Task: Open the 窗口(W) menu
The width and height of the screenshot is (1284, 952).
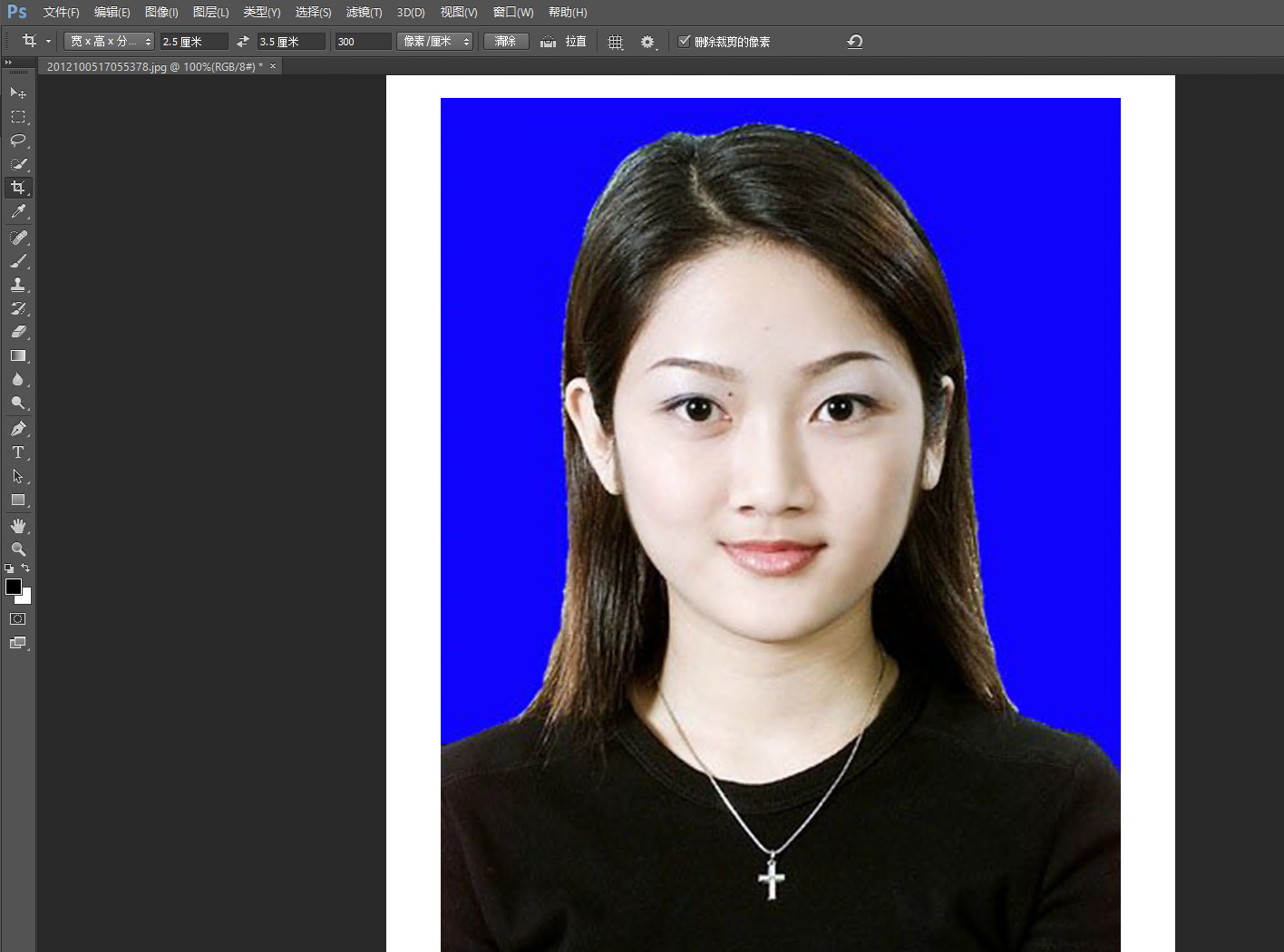Action: (512, 13)
